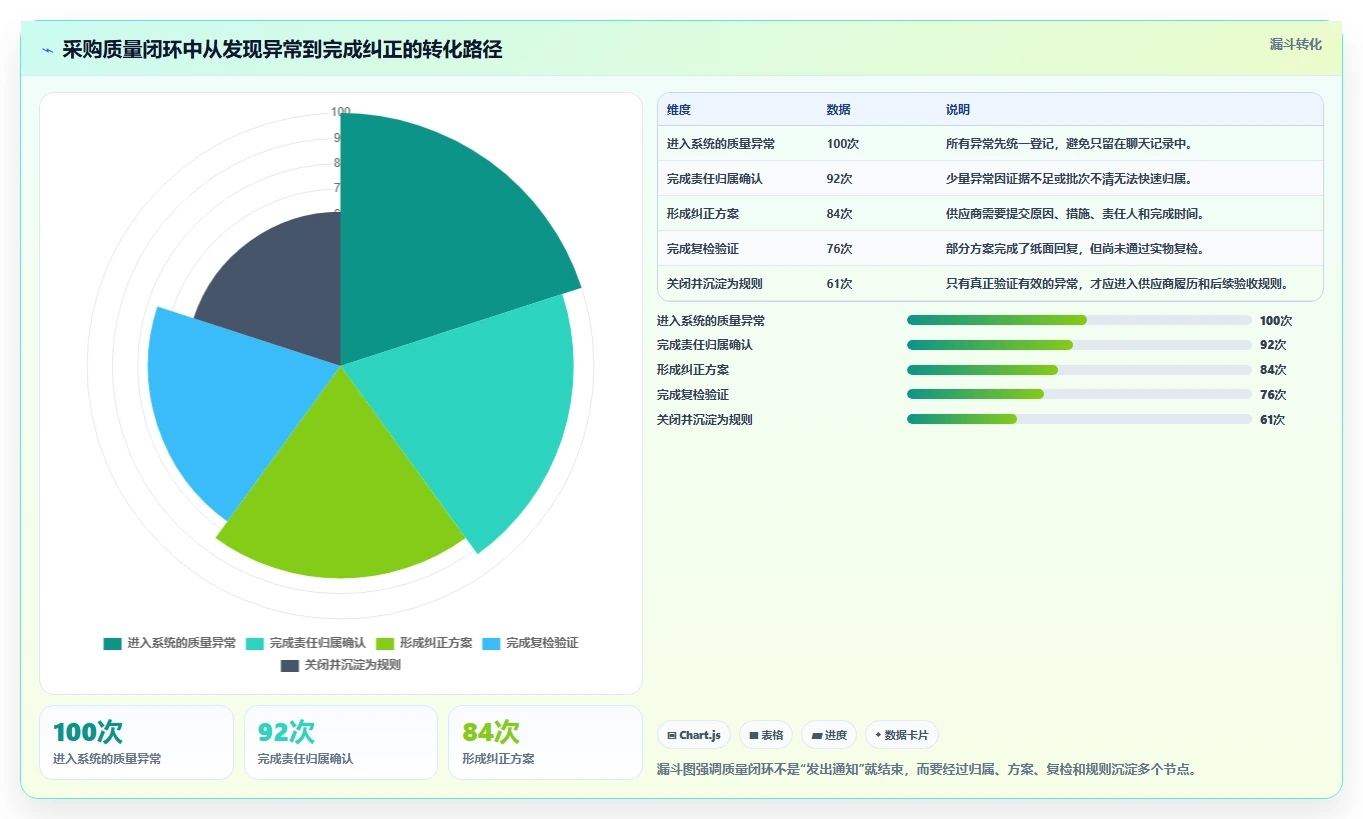Open the 92次 完成责任归属确认 data card
The width and height of the screenshot is (1363, 819).
[341, 742]
